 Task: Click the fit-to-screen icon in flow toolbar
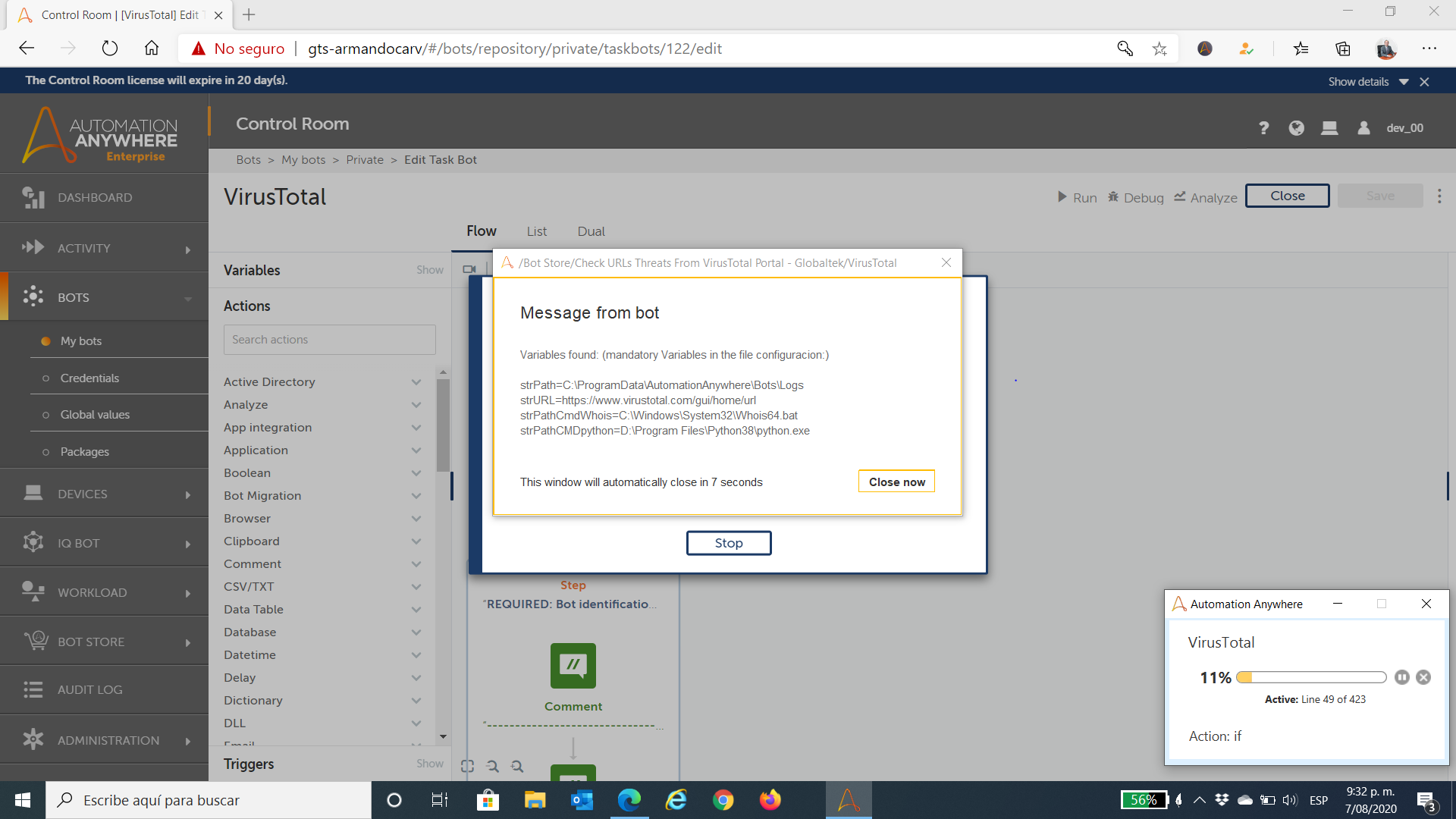(467, 766)
